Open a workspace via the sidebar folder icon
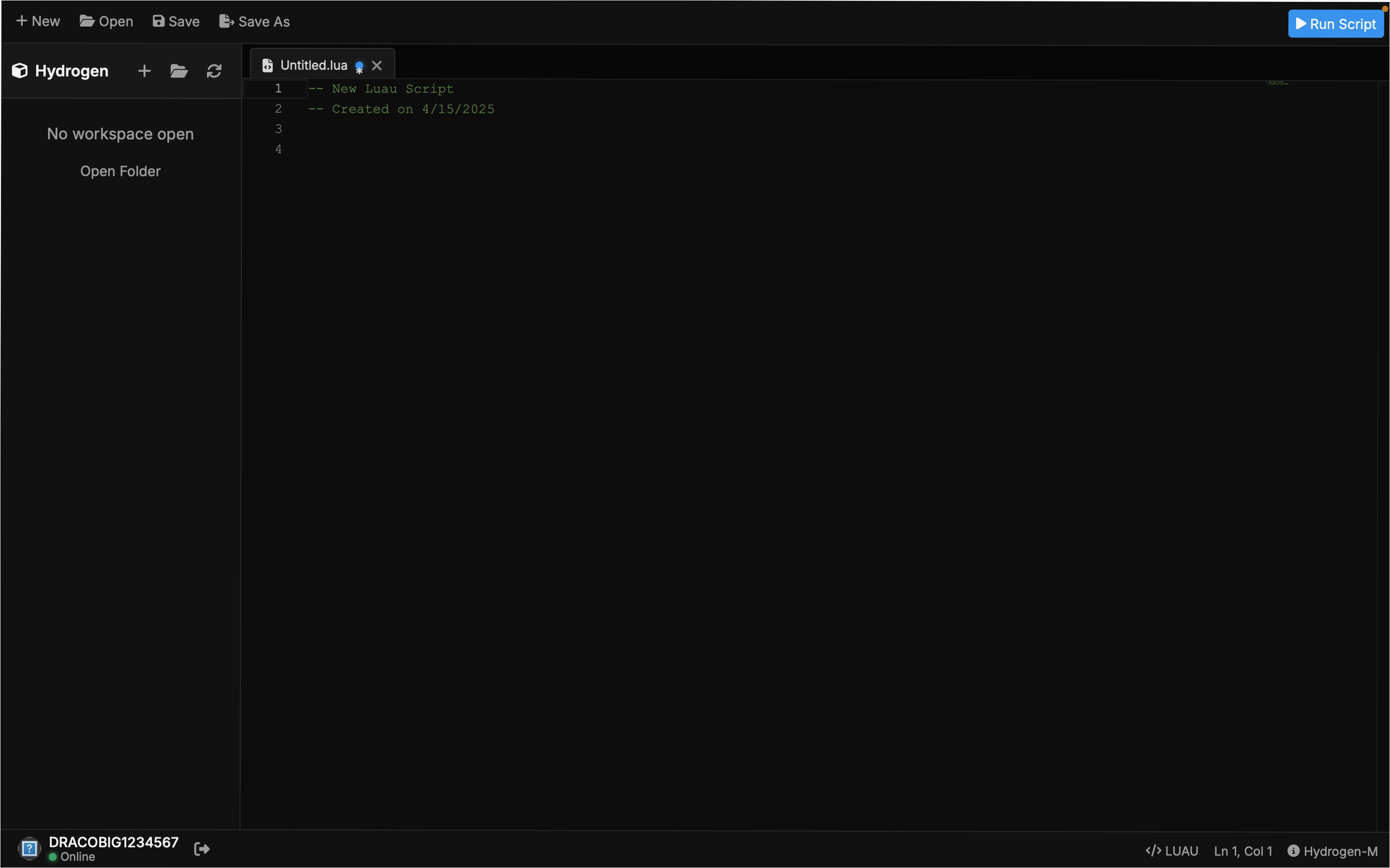This screenshot has height=868, width=1390. point(179,71)
